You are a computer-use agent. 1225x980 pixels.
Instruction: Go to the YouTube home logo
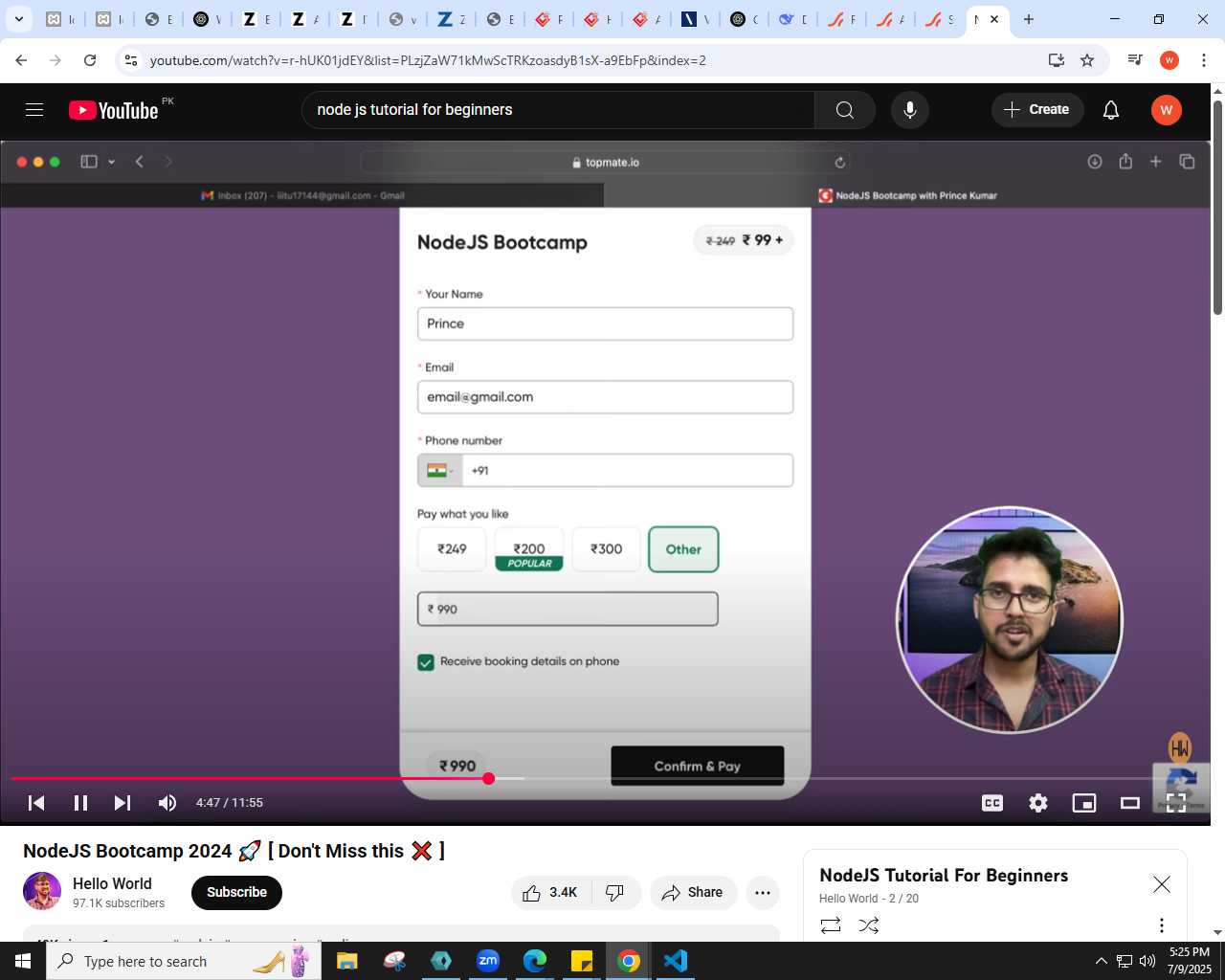114,110
